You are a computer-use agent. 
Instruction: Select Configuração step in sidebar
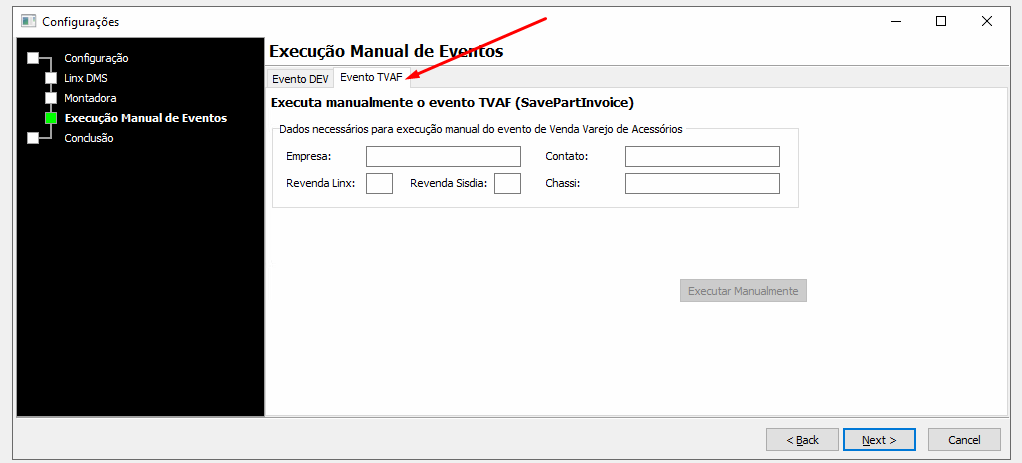click(96, 58)
